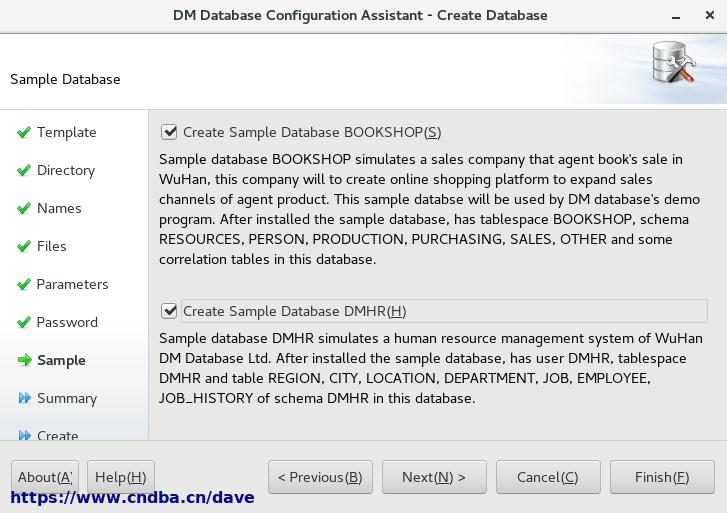Open Help(H) dialog
The height and width of the screenshot is (513, 727).
click(121, 477)
